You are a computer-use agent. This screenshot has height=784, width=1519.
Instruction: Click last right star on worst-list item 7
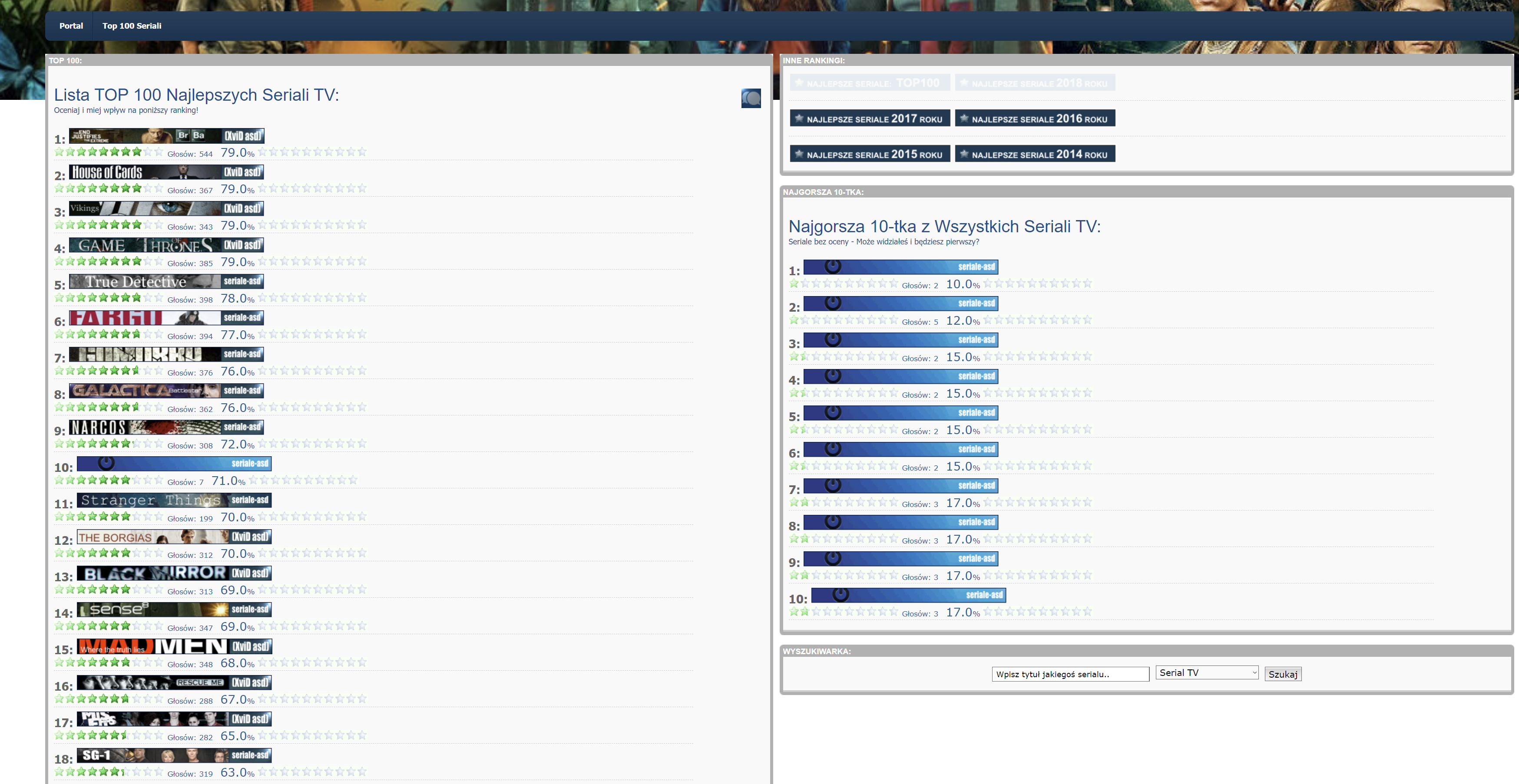click(1087, 503)
